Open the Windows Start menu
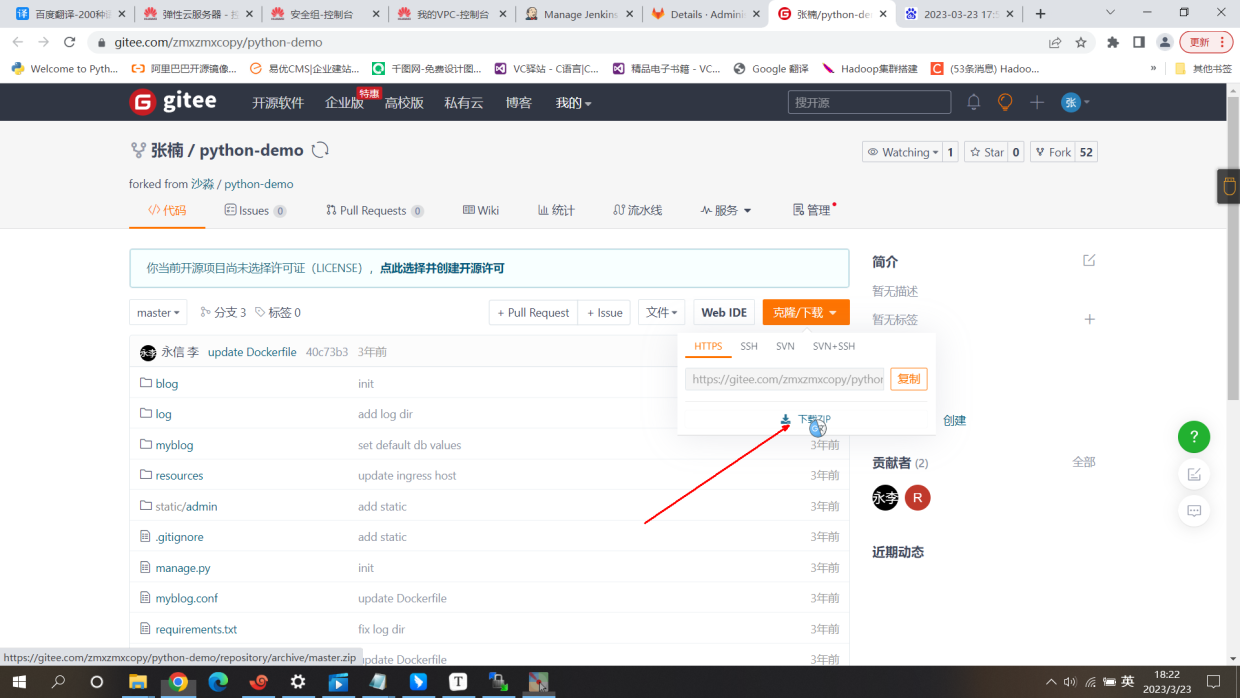The height and width of the screenshot is (698, 1240). pos(19,682)
